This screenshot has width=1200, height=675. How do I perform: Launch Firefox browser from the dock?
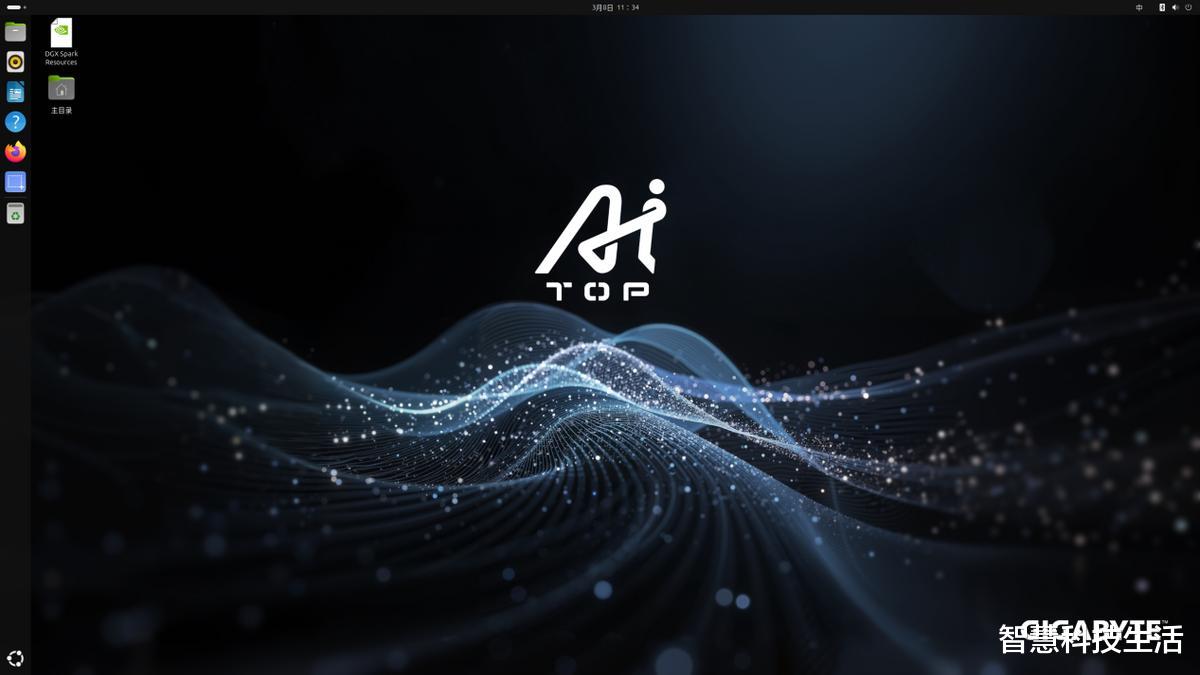click(15, 152)
